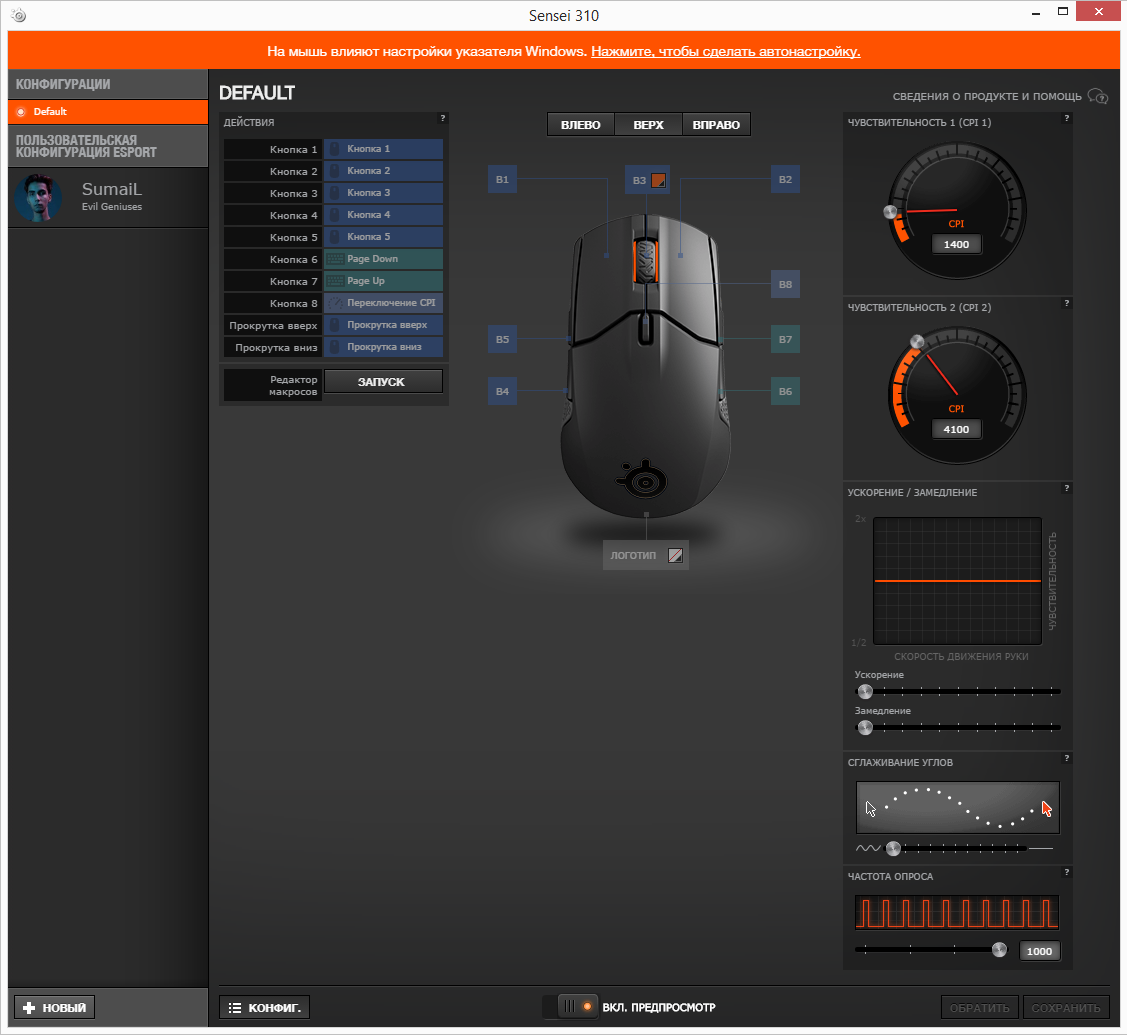Open help for Ускорение / Замедление

point(1067,488)
